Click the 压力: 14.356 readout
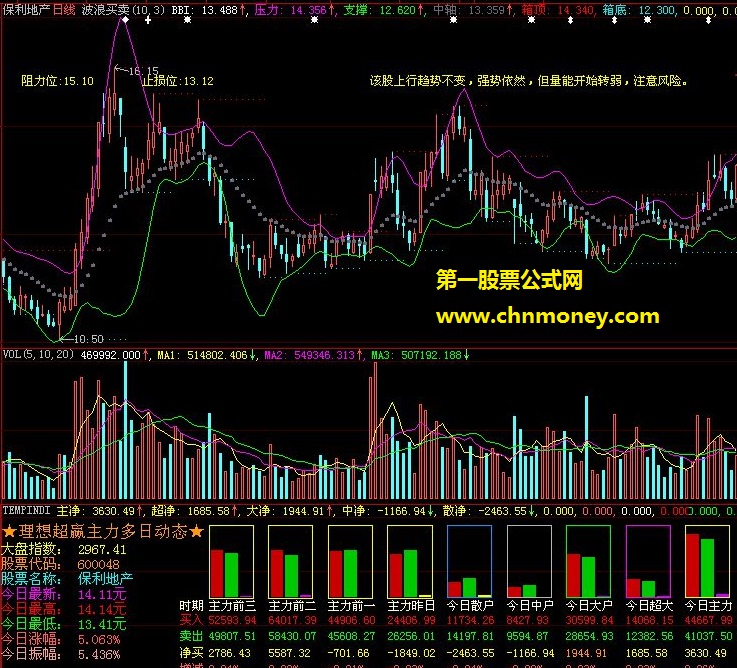Screen dimensions: 737x668 [294, 9]
